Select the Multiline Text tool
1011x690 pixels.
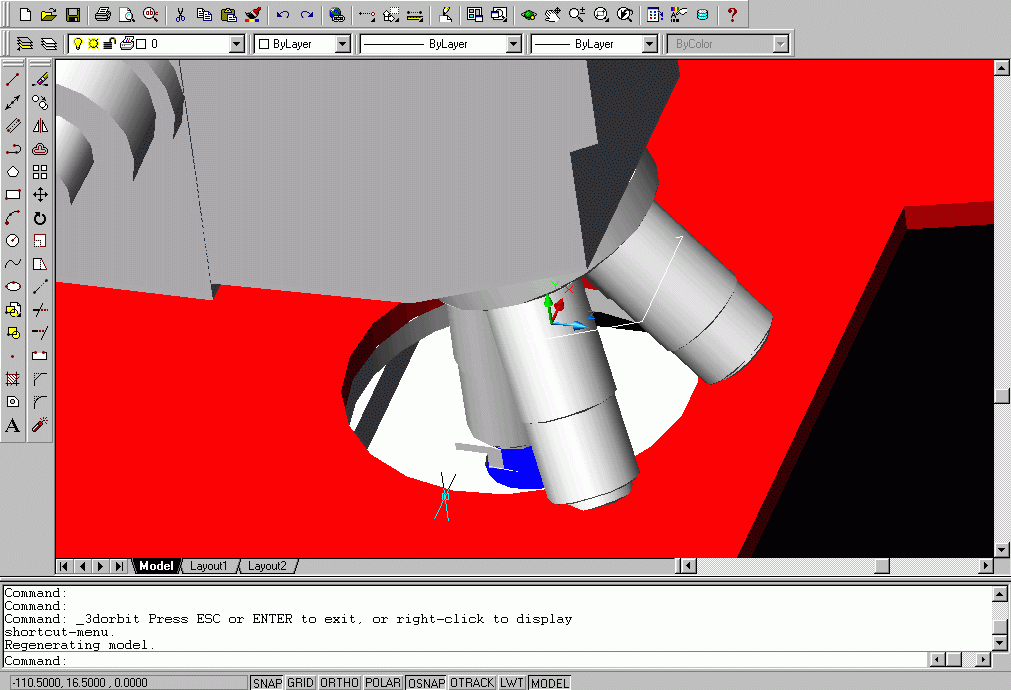coord(13,425)
